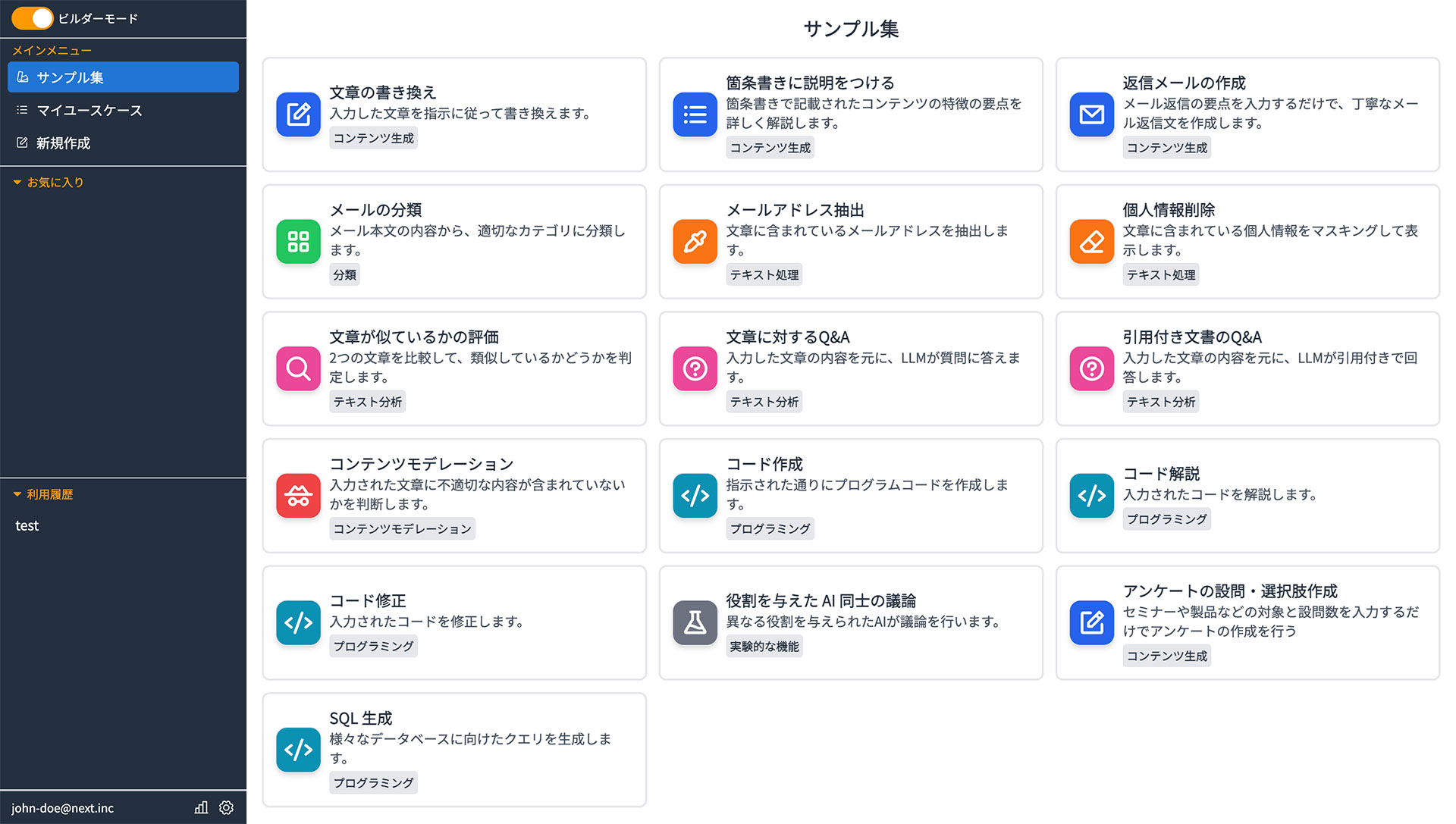Open the サンプル集 menu item
This screenshot has width=1456, height=824.
click(x=123, y=77)
